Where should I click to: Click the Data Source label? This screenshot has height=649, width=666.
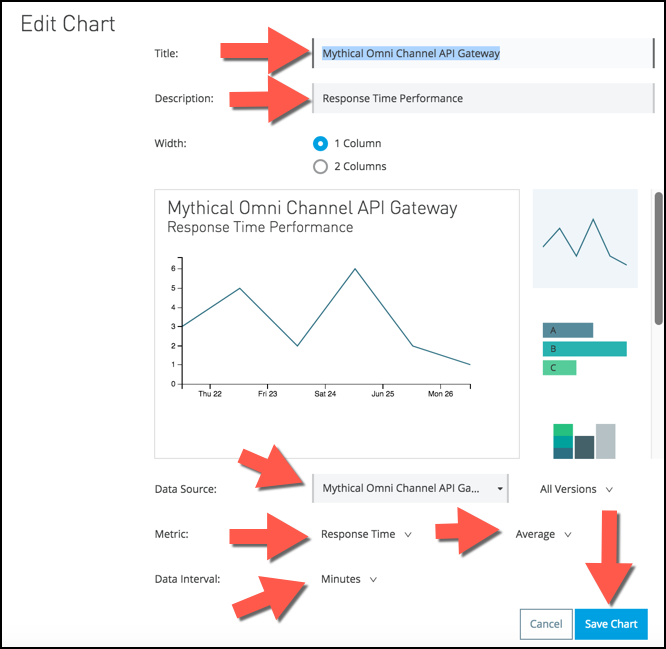186,489
